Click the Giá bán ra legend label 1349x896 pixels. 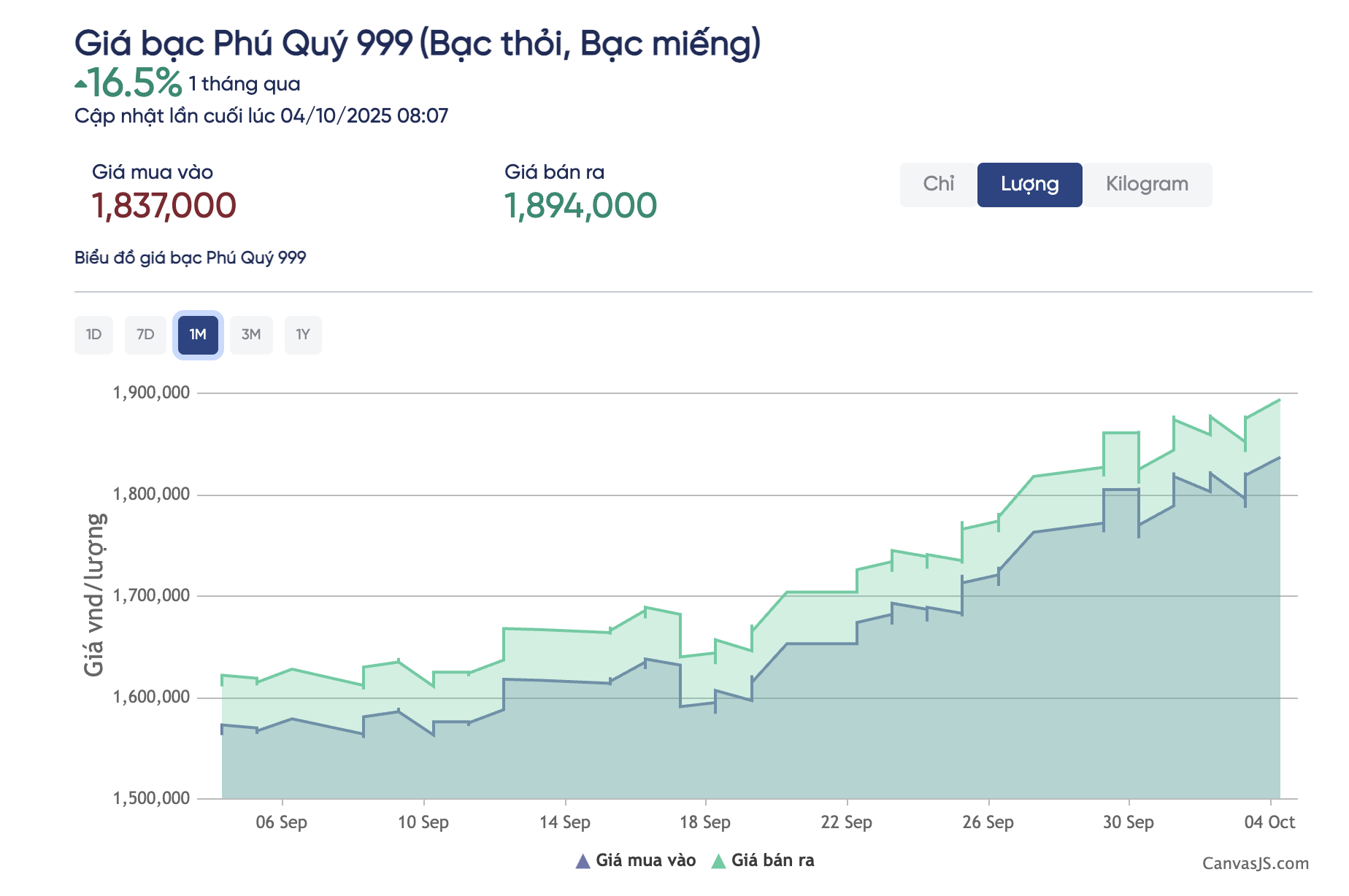(772, 861)
